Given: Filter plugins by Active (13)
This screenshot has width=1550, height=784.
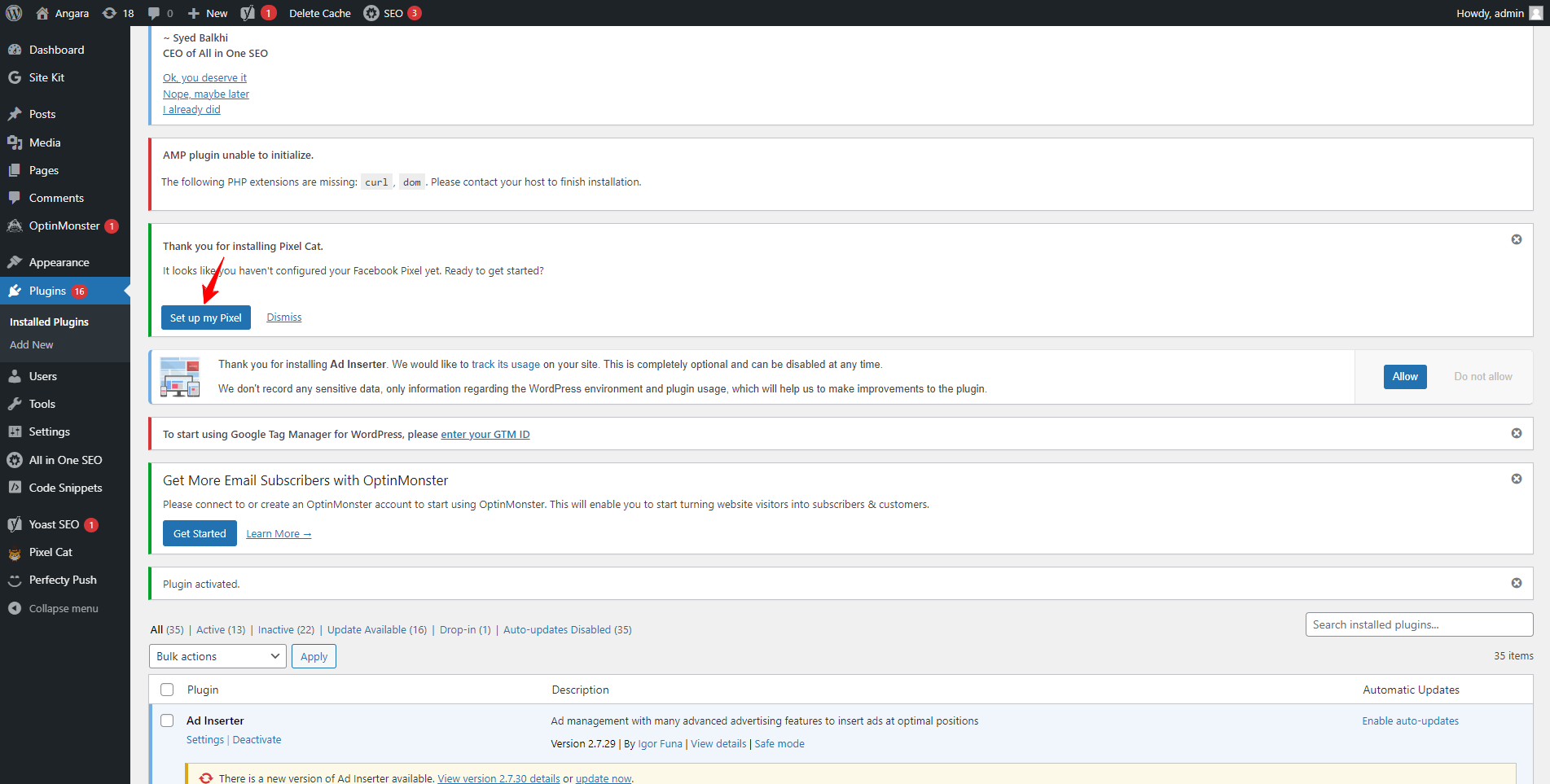Looking at the screenshot, I should pos(221,629).
